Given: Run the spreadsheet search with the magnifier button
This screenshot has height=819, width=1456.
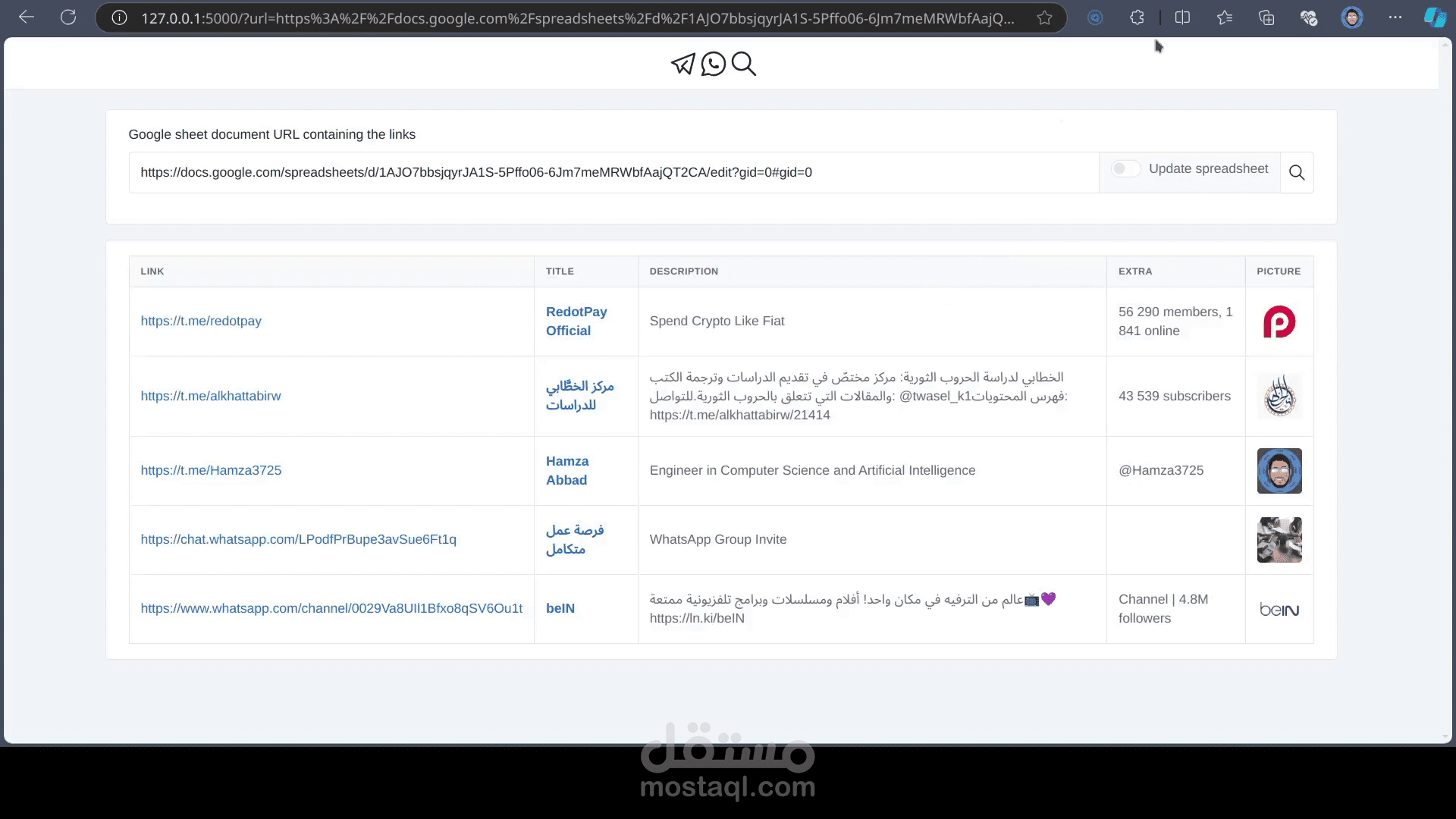Looking at the screenshot, I should 1297,172.
